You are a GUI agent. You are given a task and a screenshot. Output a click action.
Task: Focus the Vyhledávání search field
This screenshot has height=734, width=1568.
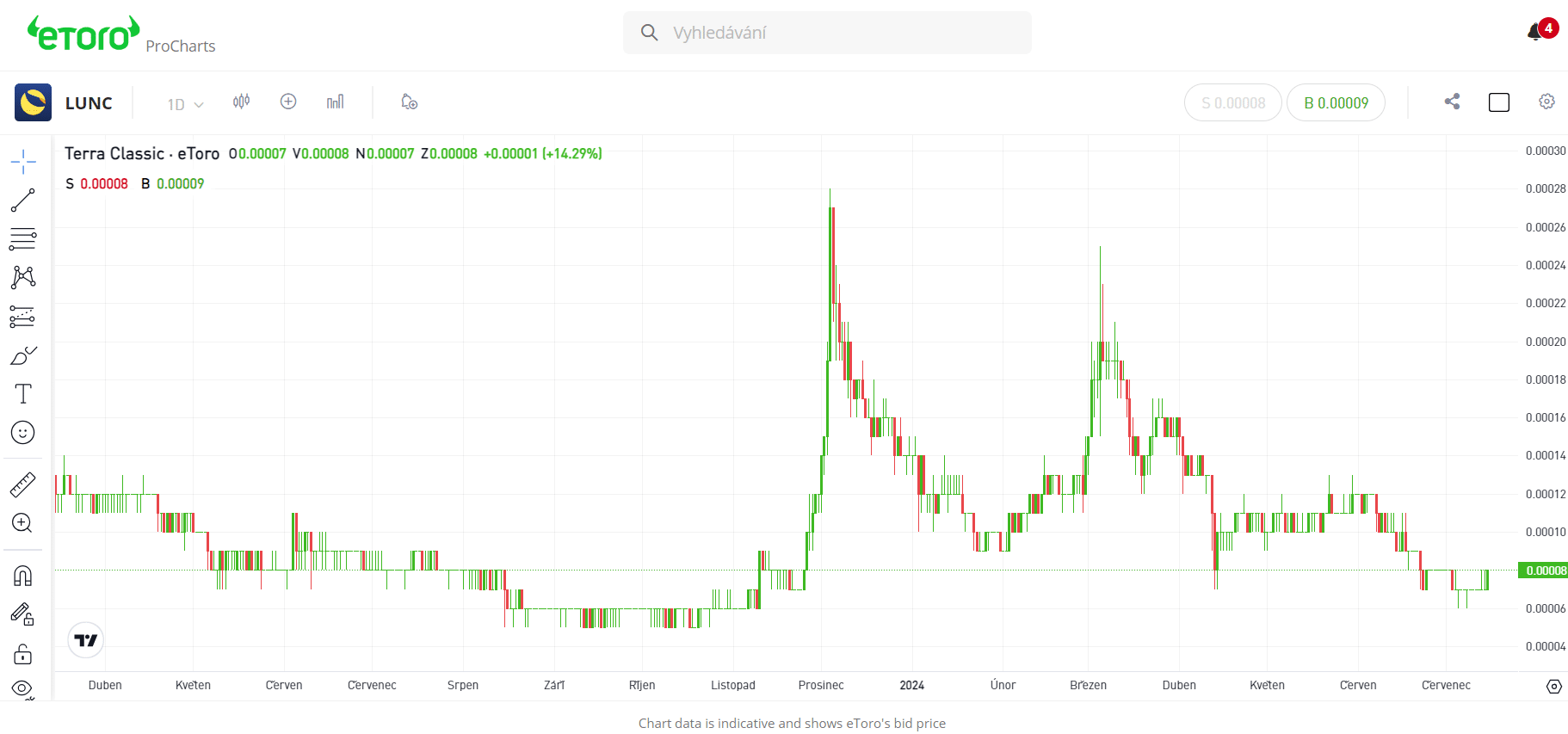[827, 33]
